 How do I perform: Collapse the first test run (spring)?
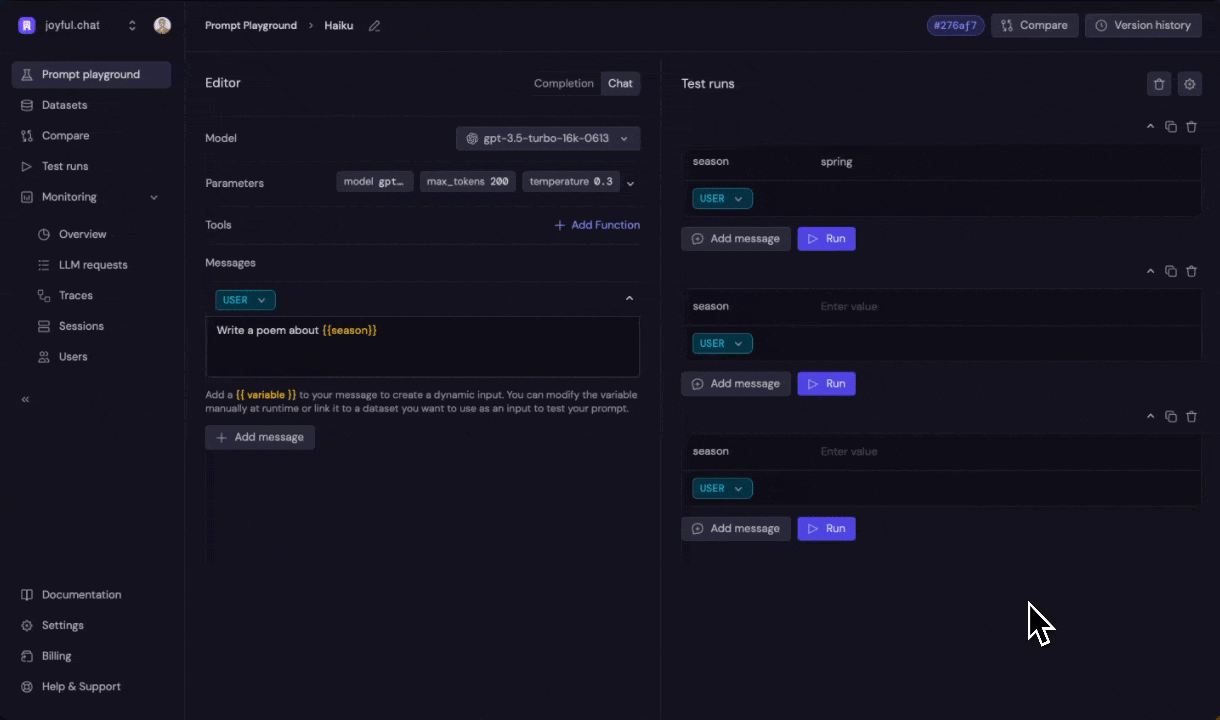click(x=1150, y=127)
